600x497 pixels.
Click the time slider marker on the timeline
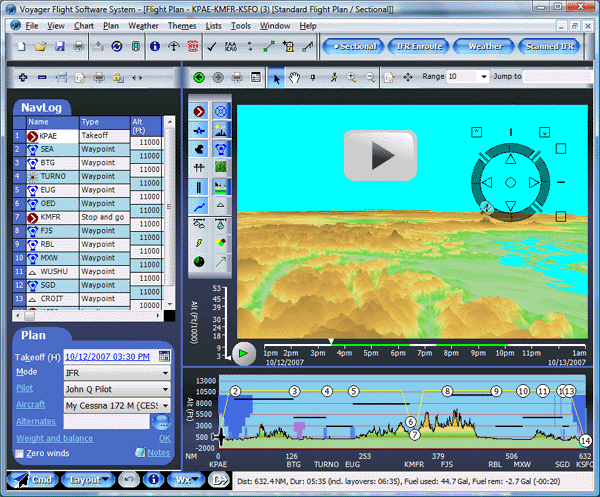click(331, 341)
